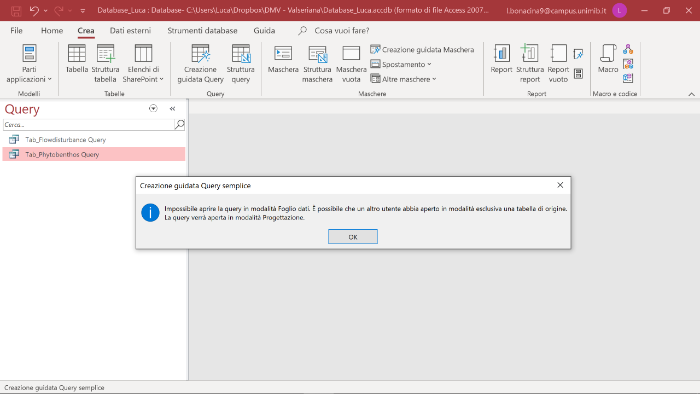700x394 pixels.
Task: Click the Modulo di classe icon
Action: click(x=628, y=64)
